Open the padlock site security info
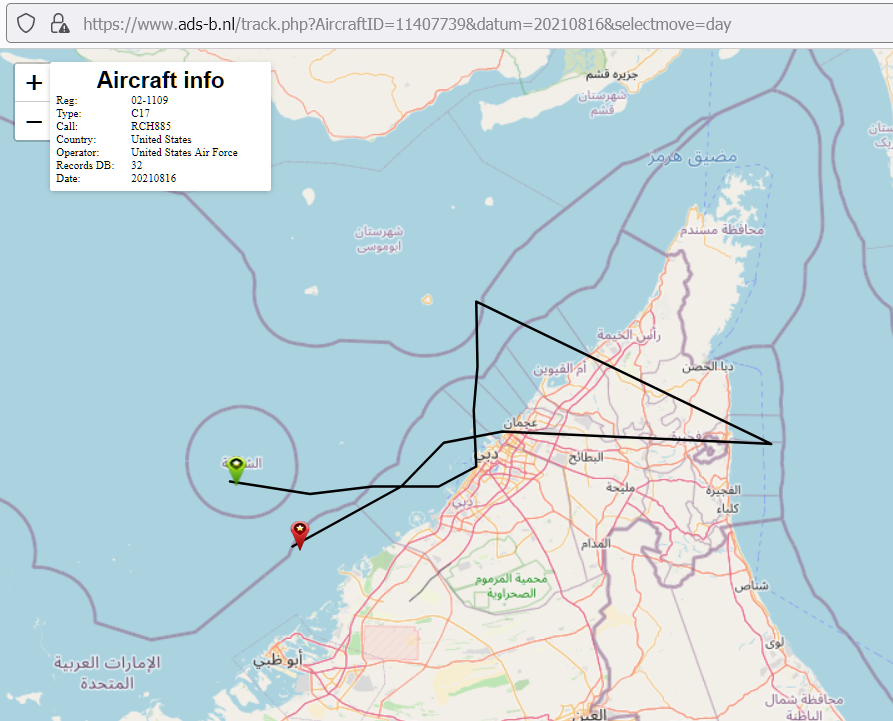The width and height of the screenshot is (893, 721). pyautogui.click(x=59, y=24)
